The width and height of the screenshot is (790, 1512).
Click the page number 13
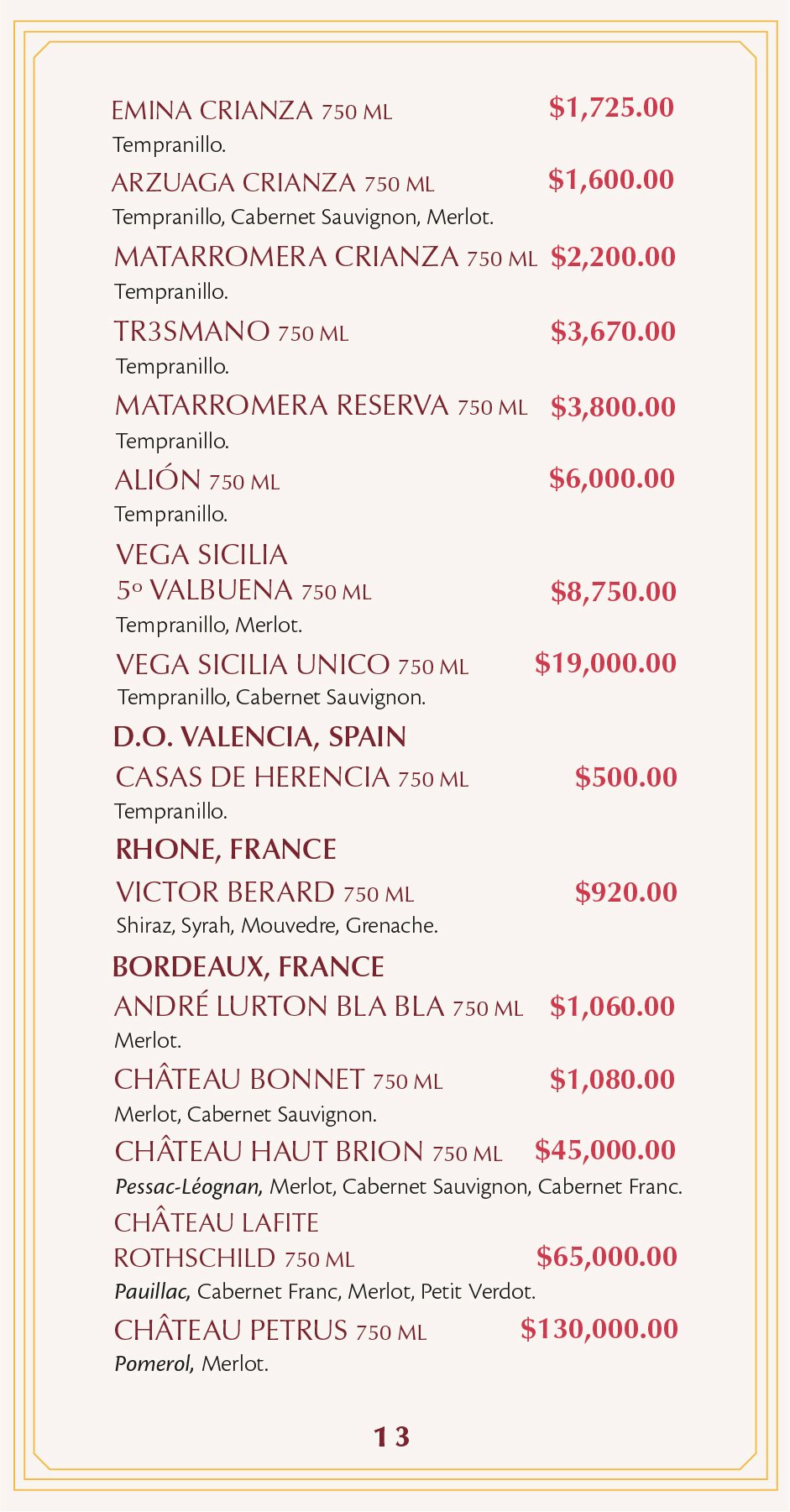point(392,1437)
